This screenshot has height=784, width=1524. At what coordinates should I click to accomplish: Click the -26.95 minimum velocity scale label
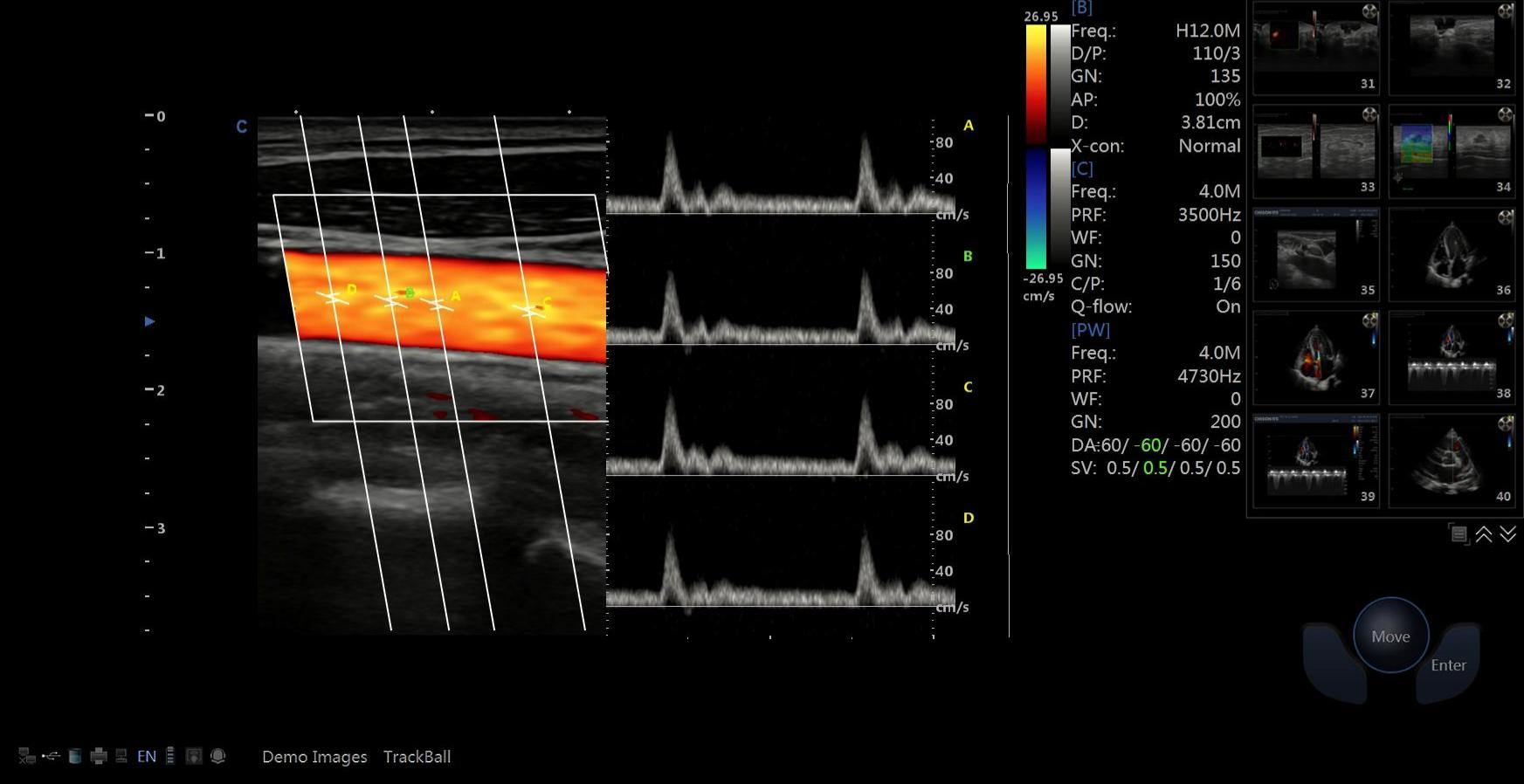pos(1043,279)
